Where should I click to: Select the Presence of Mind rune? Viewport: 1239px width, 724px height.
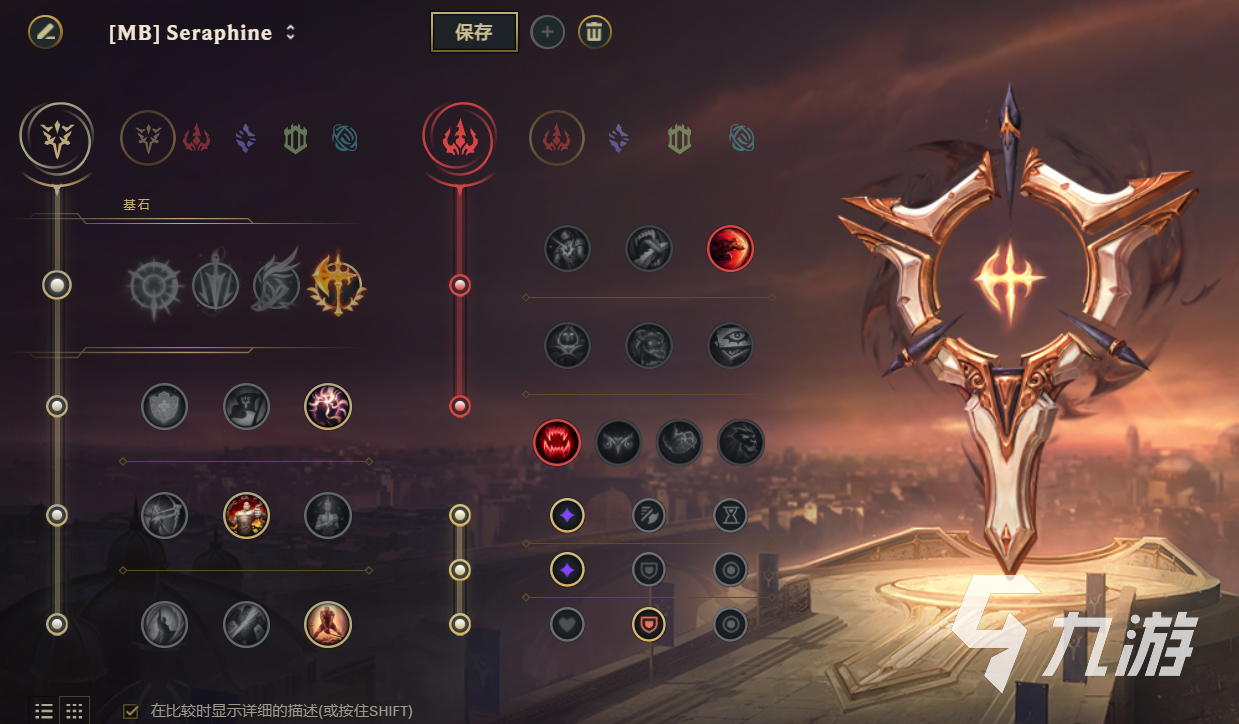tap(328, 406)
